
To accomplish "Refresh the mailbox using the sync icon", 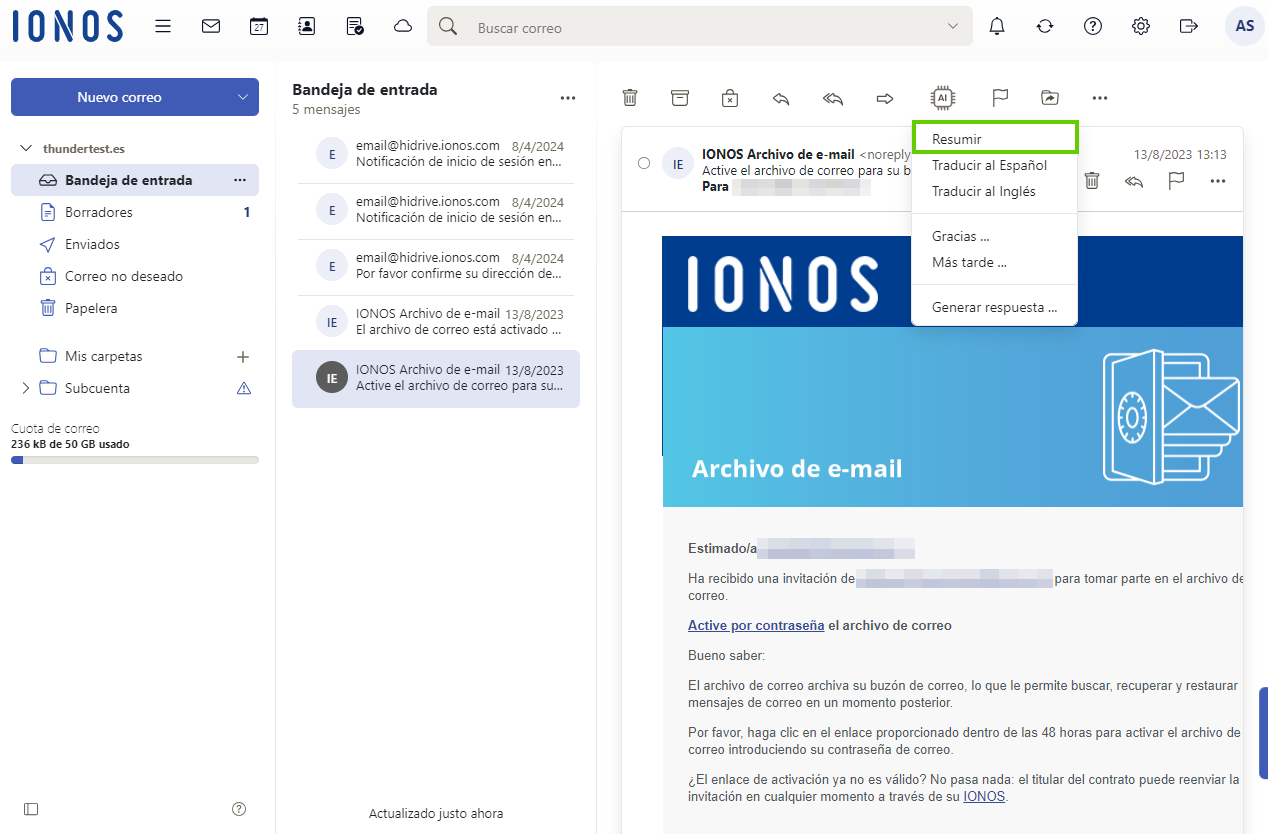I will coord(1045,27).
